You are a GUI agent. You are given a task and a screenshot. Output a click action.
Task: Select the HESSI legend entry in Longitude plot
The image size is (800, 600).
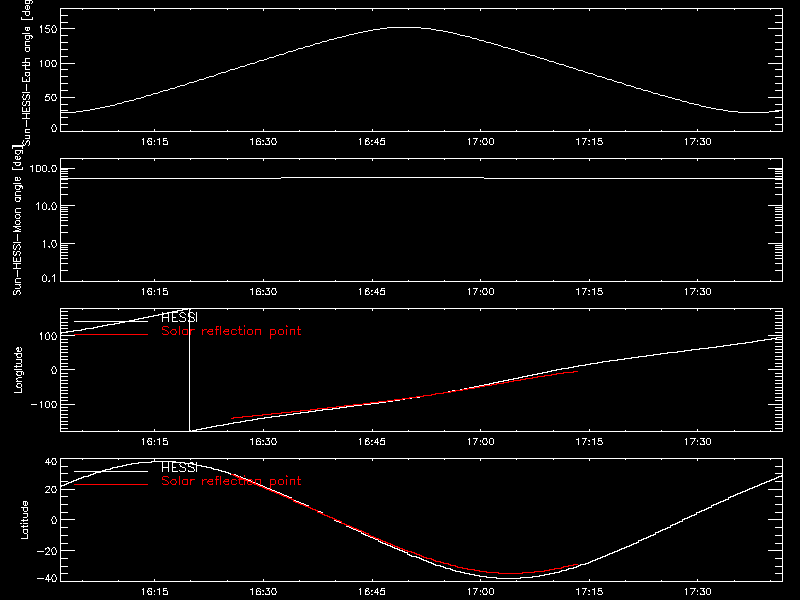[x=179, y=317]
